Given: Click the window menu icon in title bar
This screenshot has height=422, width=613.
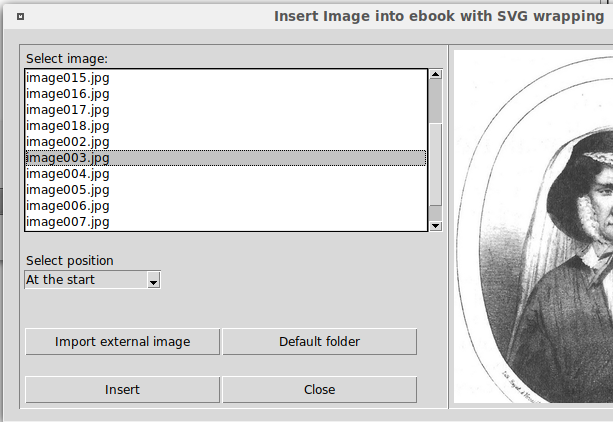Looking at the screenshot, I should coord(21,16).
